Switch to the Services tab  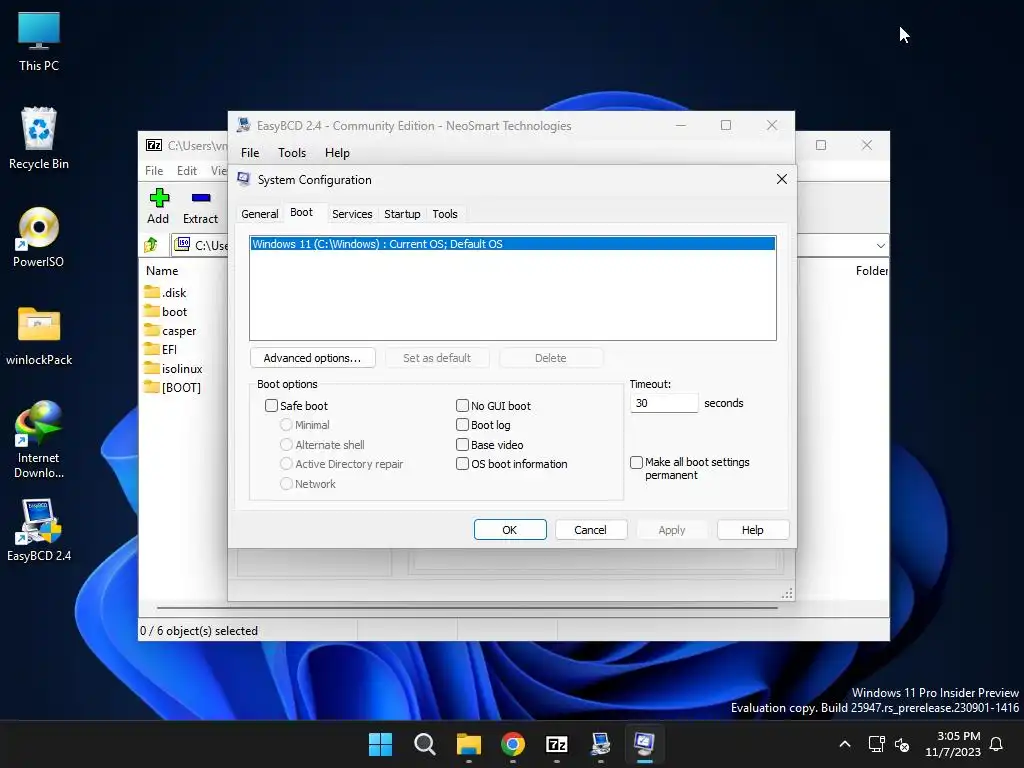352,214
